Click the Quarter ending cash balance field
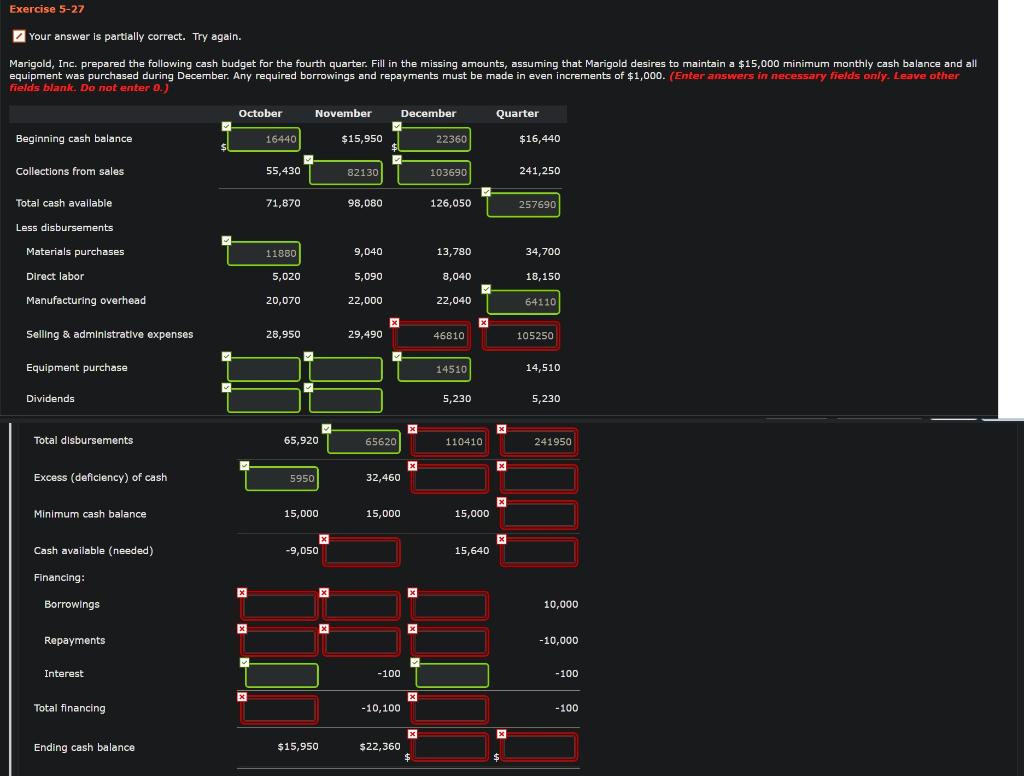1024x776 pixels. click(539, 747)
